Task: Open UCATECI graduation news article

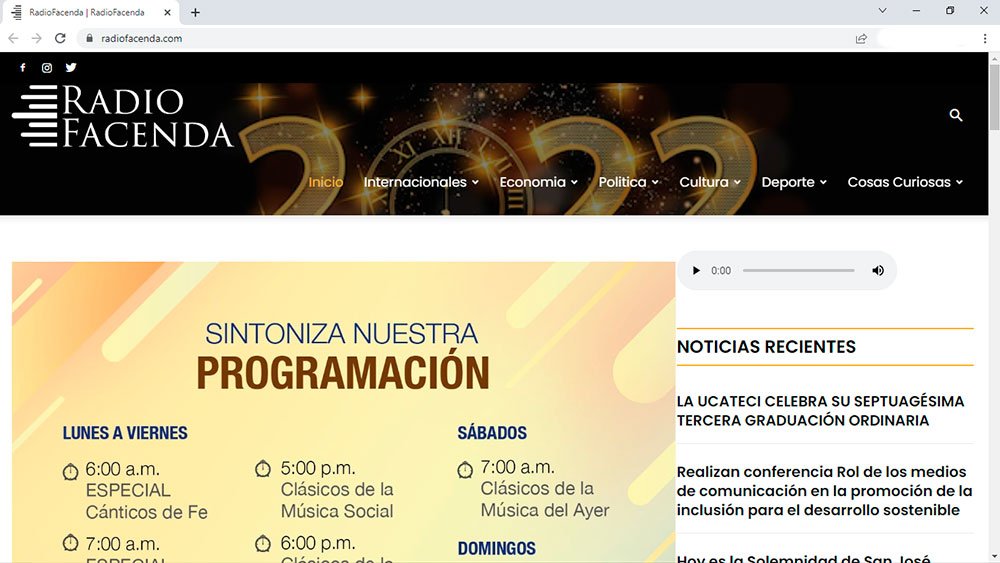Action: pyautogui.click(x=820, y=411)
